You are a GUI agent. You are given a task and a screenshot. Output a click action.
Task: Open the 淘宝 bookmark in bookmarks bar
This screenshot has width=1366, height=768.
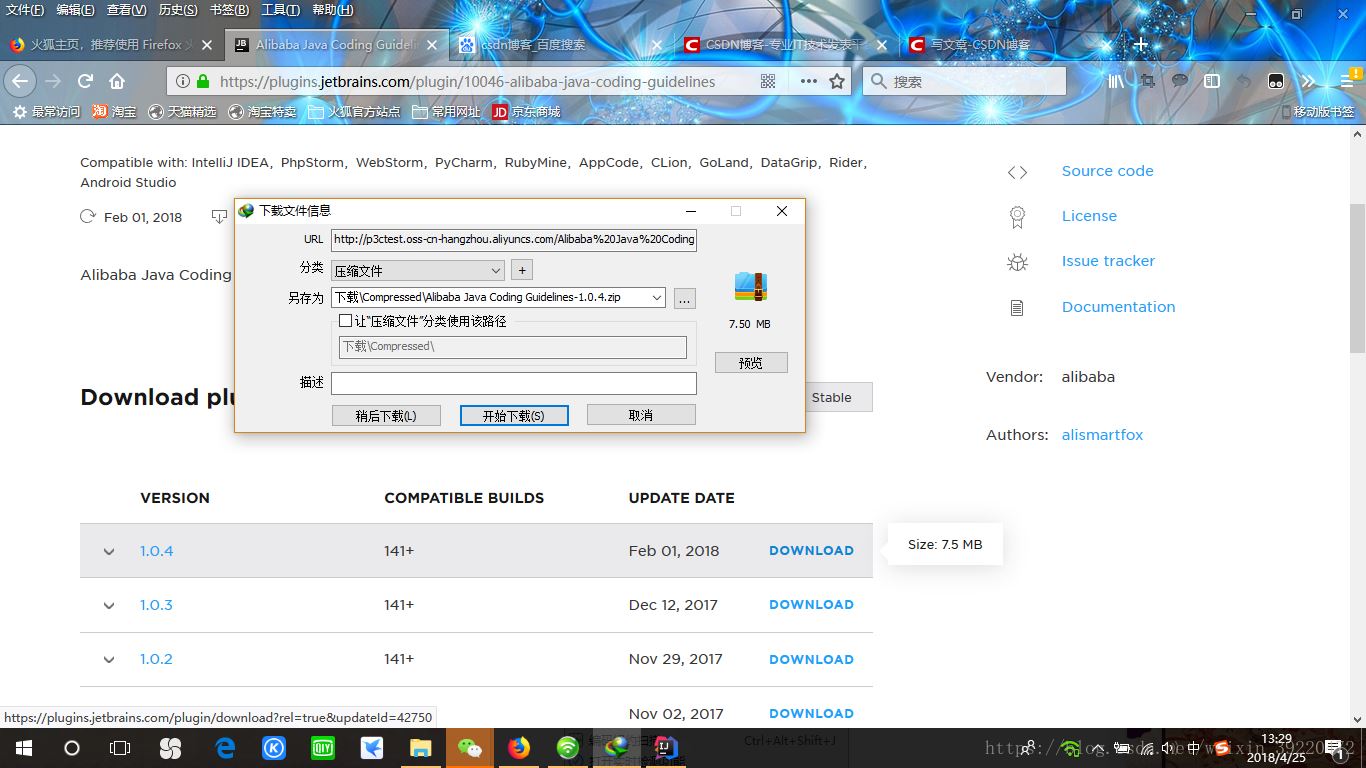(x=114, y=112)
